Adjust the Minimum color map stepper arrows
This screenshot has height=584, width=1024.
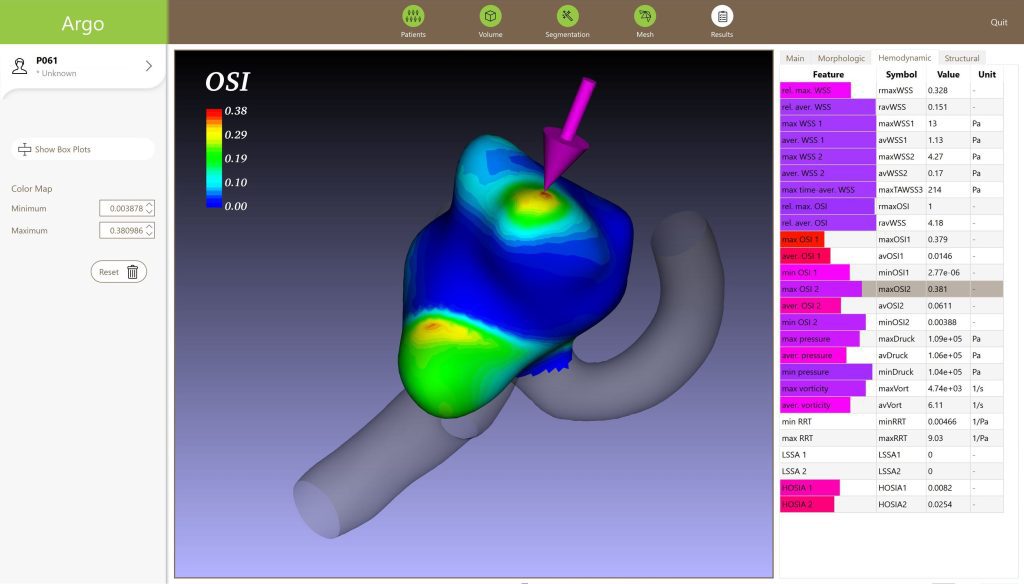click(150, 208)
